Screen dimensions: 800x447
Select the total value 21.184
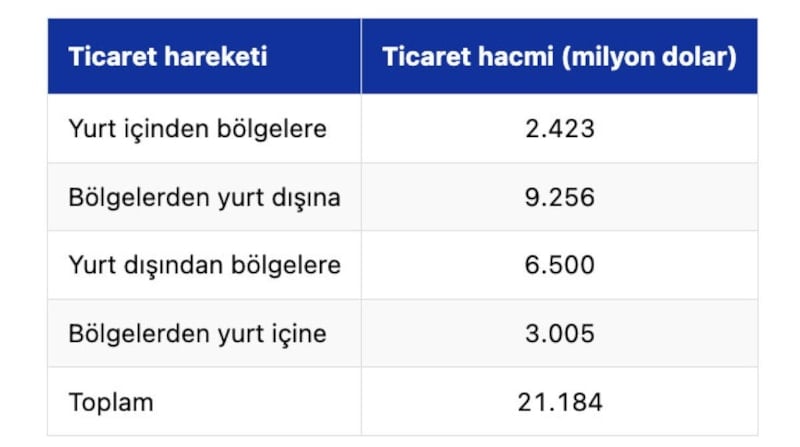click(x=559, y=402)
